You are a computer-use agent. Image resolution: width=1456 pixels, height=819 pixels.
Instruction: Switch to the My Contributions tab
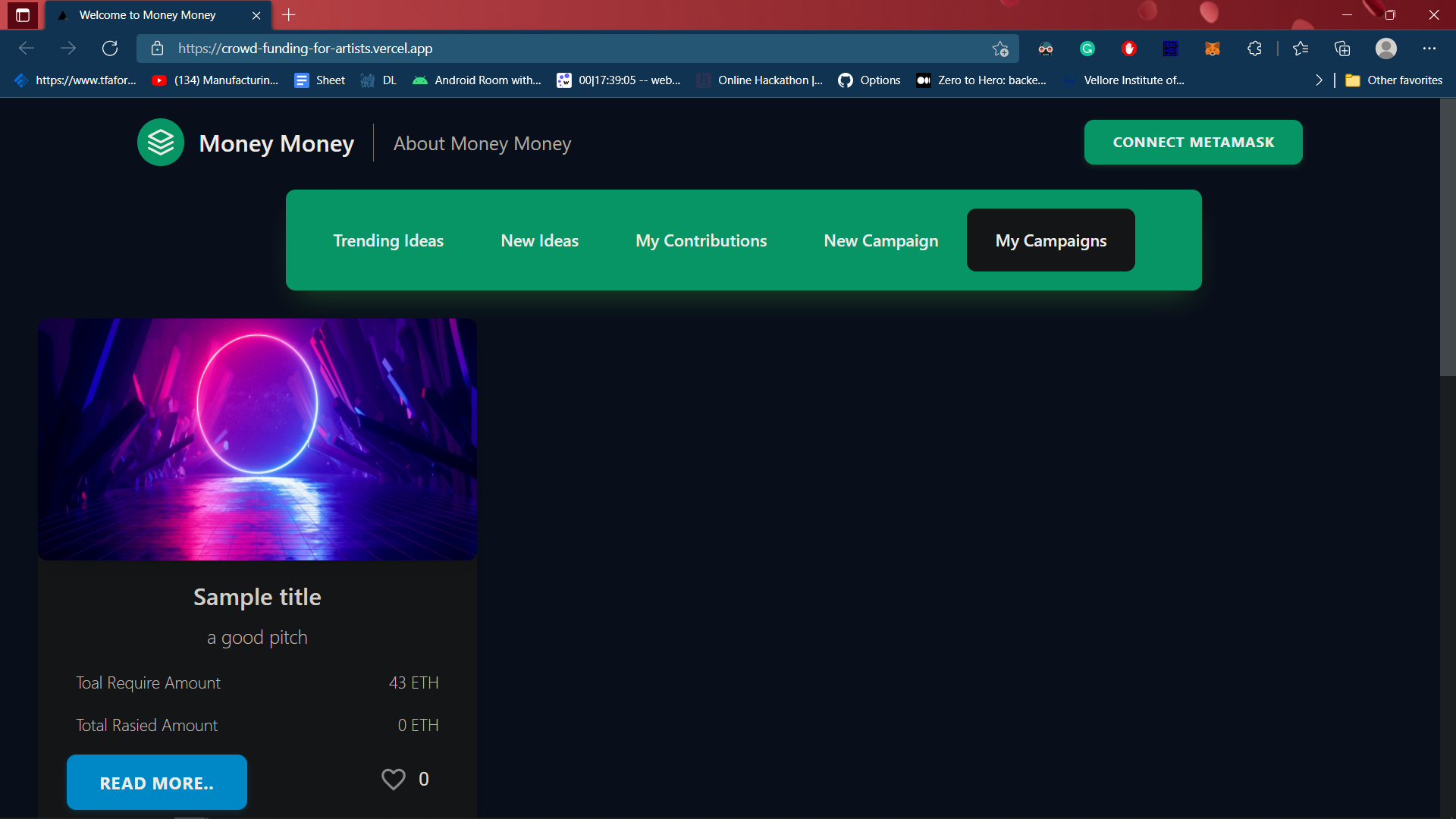[701, 240]
